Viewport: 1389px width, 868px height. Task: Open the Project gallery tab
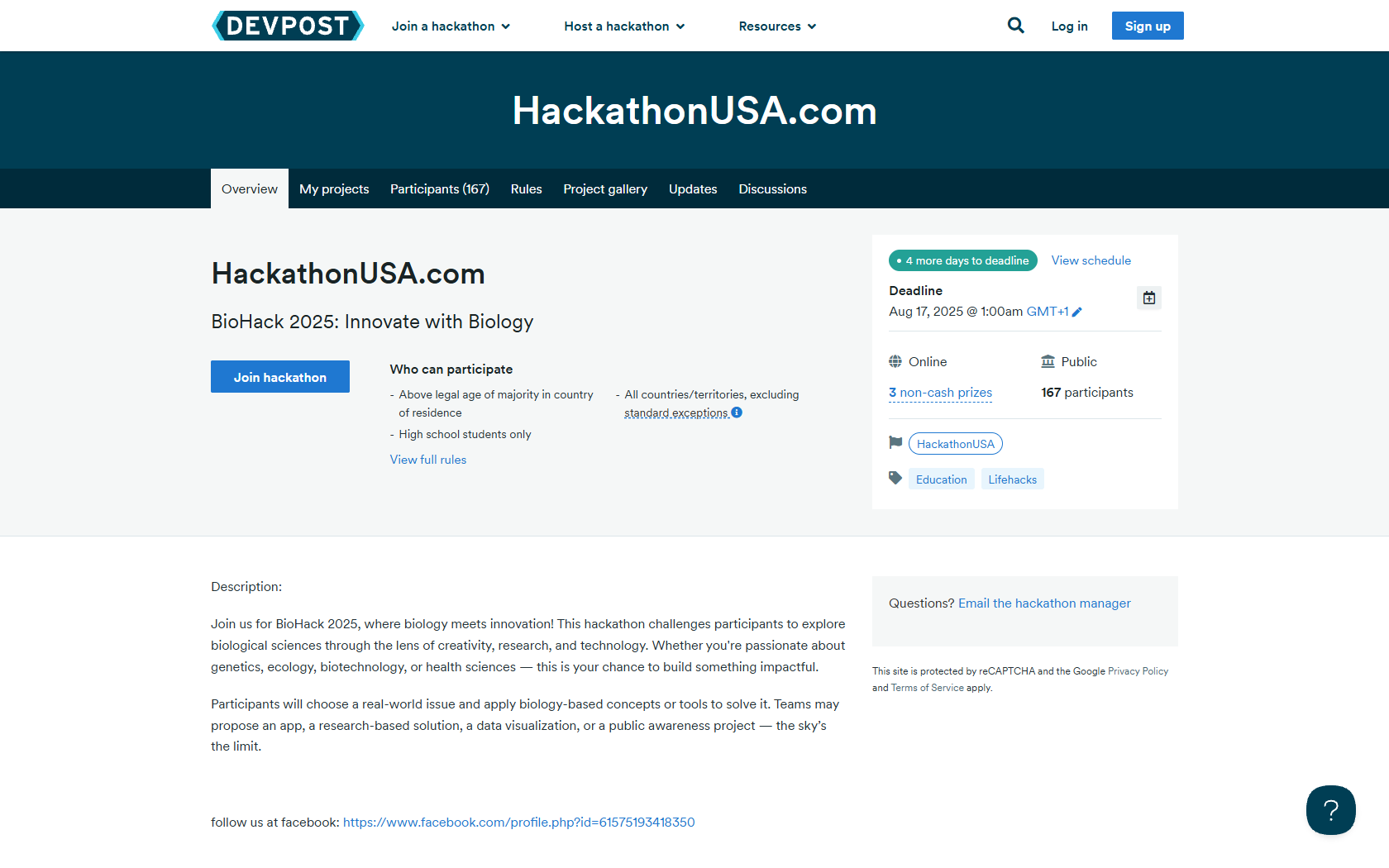605,189
